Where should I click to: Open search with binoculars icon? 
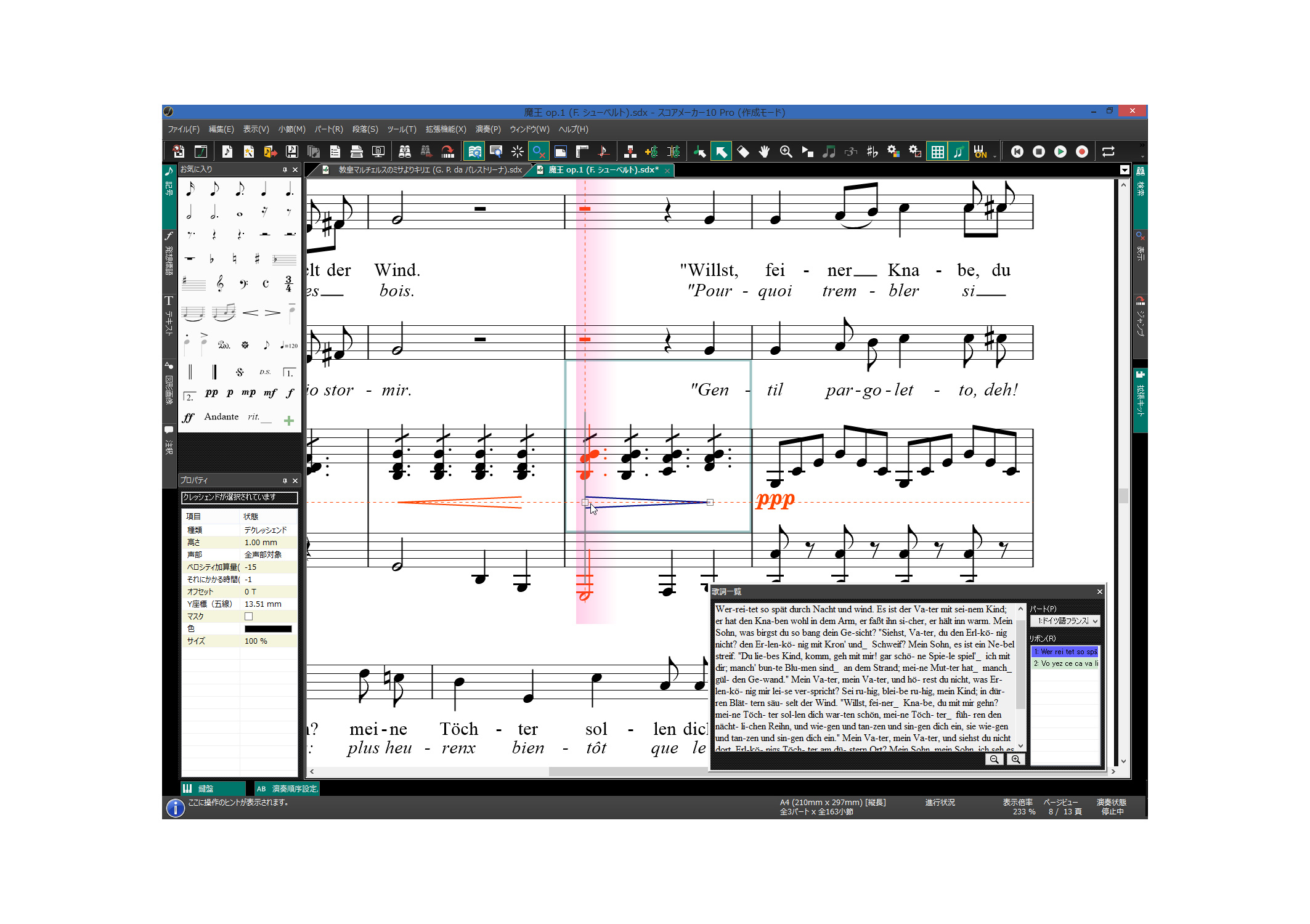[405, 152]
